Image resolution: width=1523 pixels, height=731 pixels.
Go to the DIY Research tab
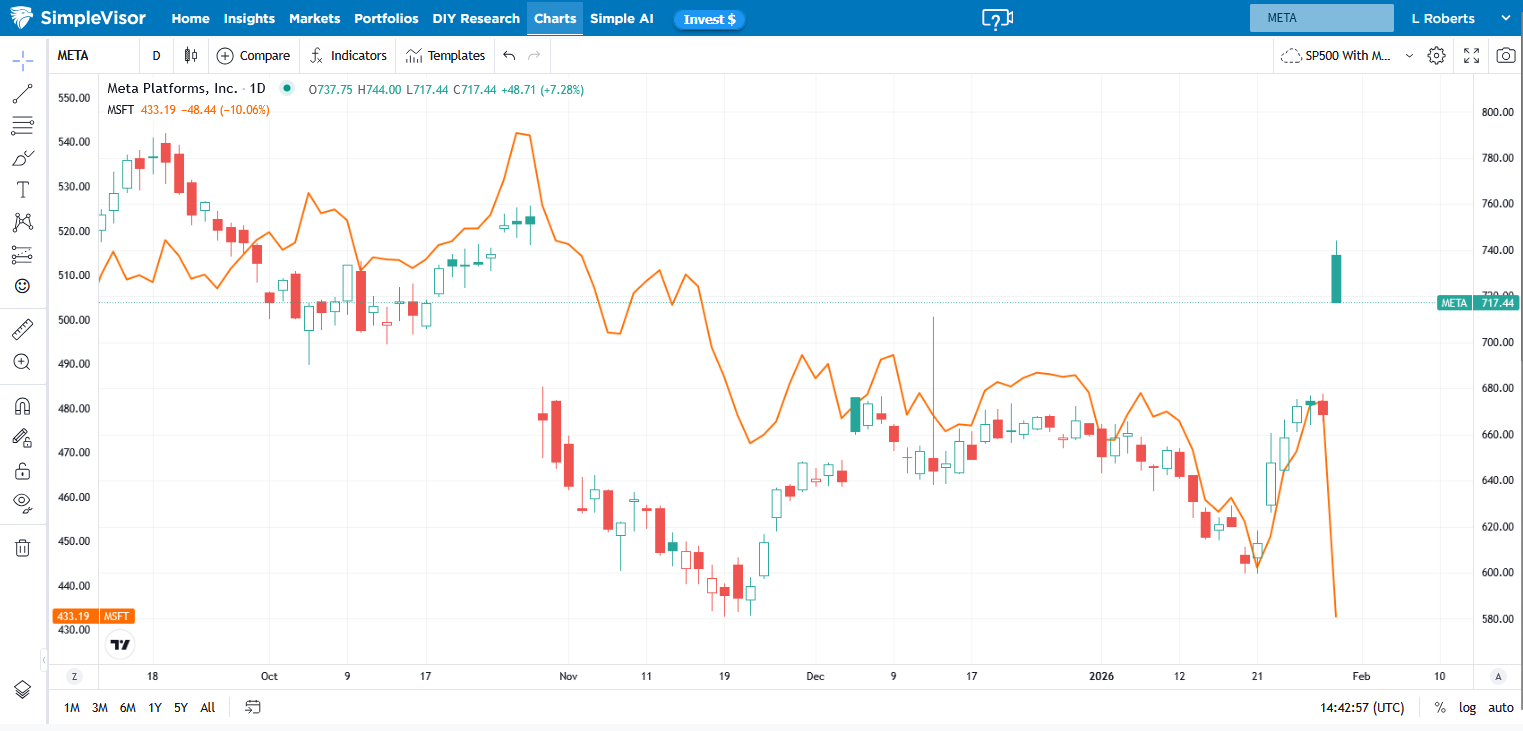pos(476,18)
